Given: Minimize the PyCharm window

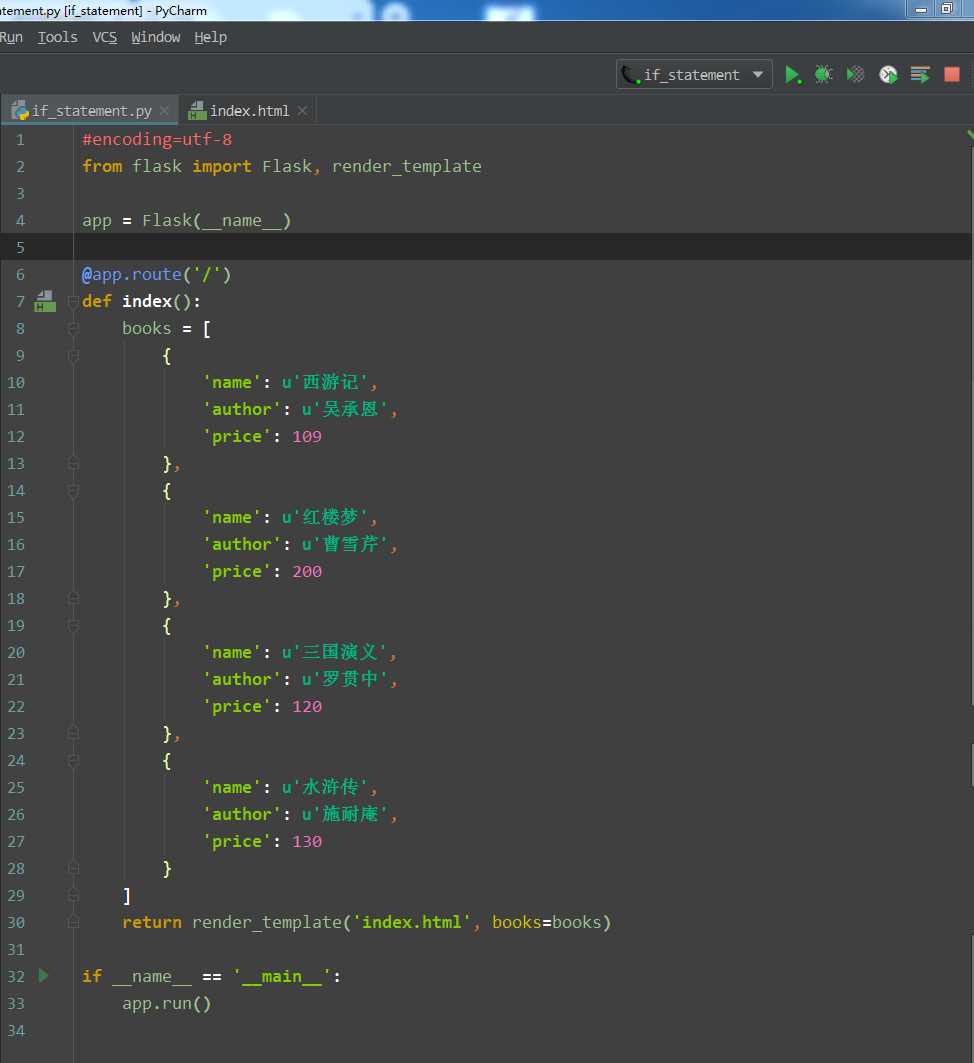Looking at the screenshot, I should pyautogui.click(x=921, y=9).
